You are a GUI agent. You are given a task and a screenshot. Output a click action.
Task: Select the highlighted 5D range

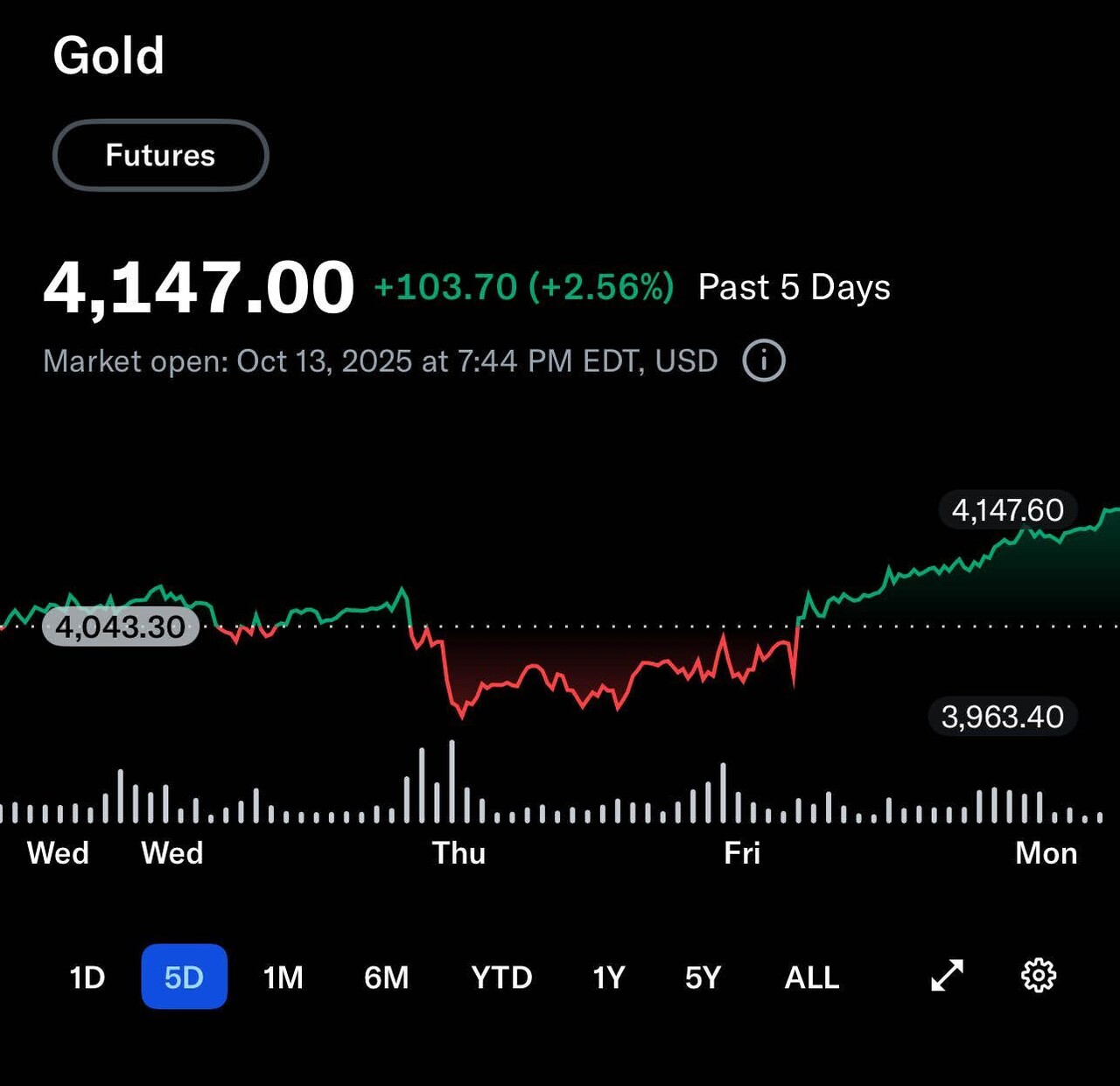pyautogui.click(x=184, y=977)
